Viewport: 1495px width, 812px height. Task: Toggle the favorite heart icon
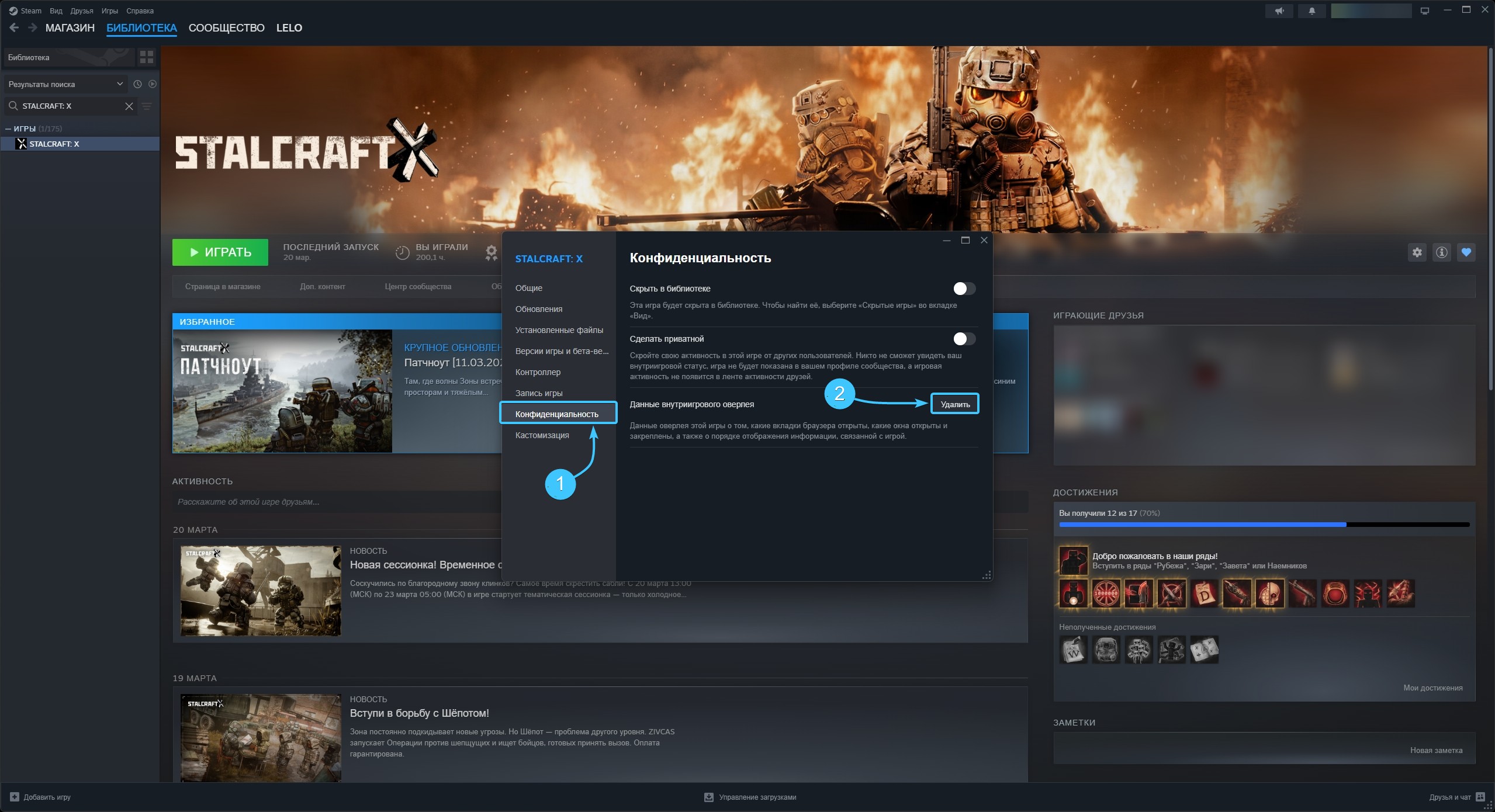[x=1466, y=252]
